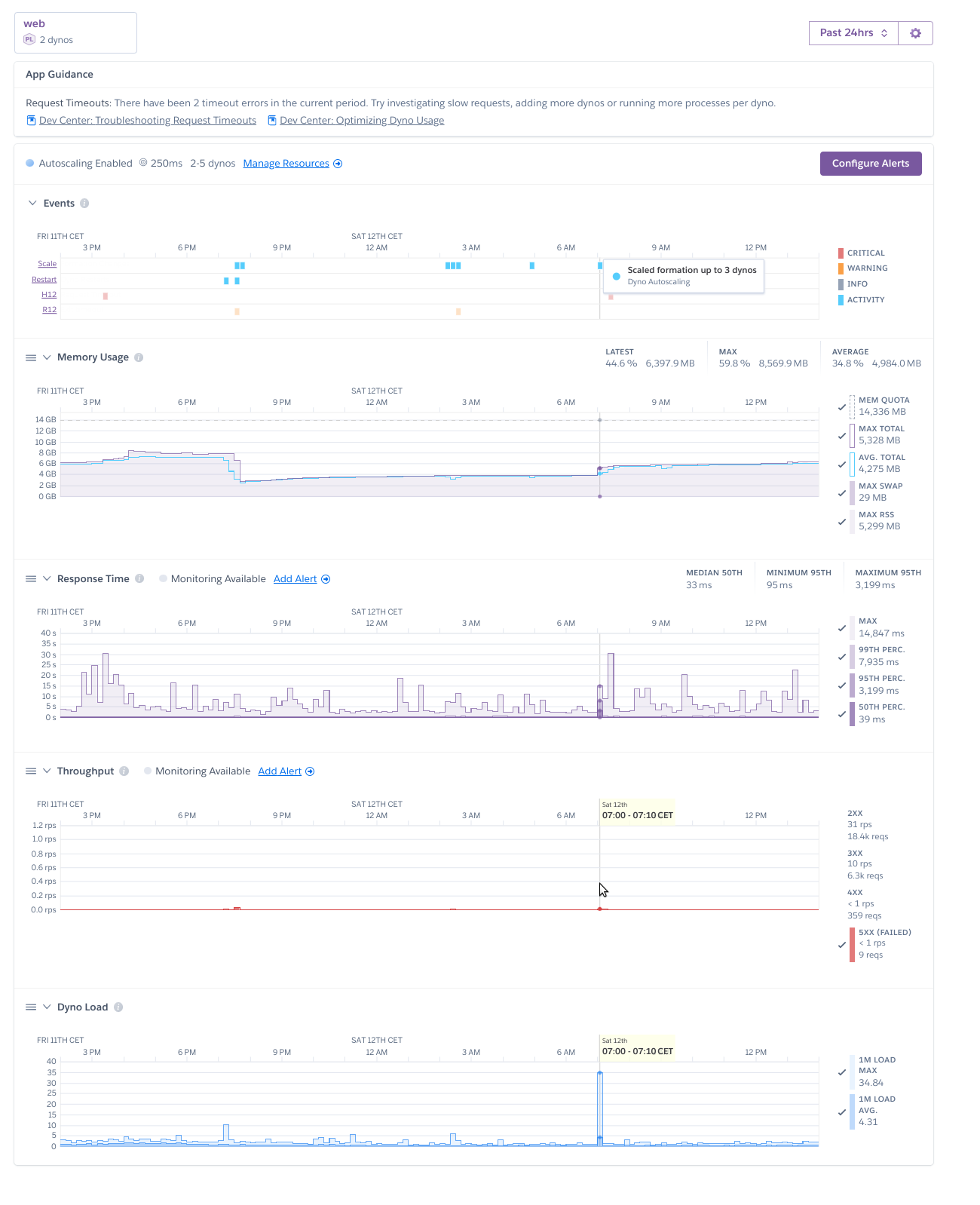Click Response Time Add Alert arrow icon
The image size is (980, 1205).
click(326, 579)
